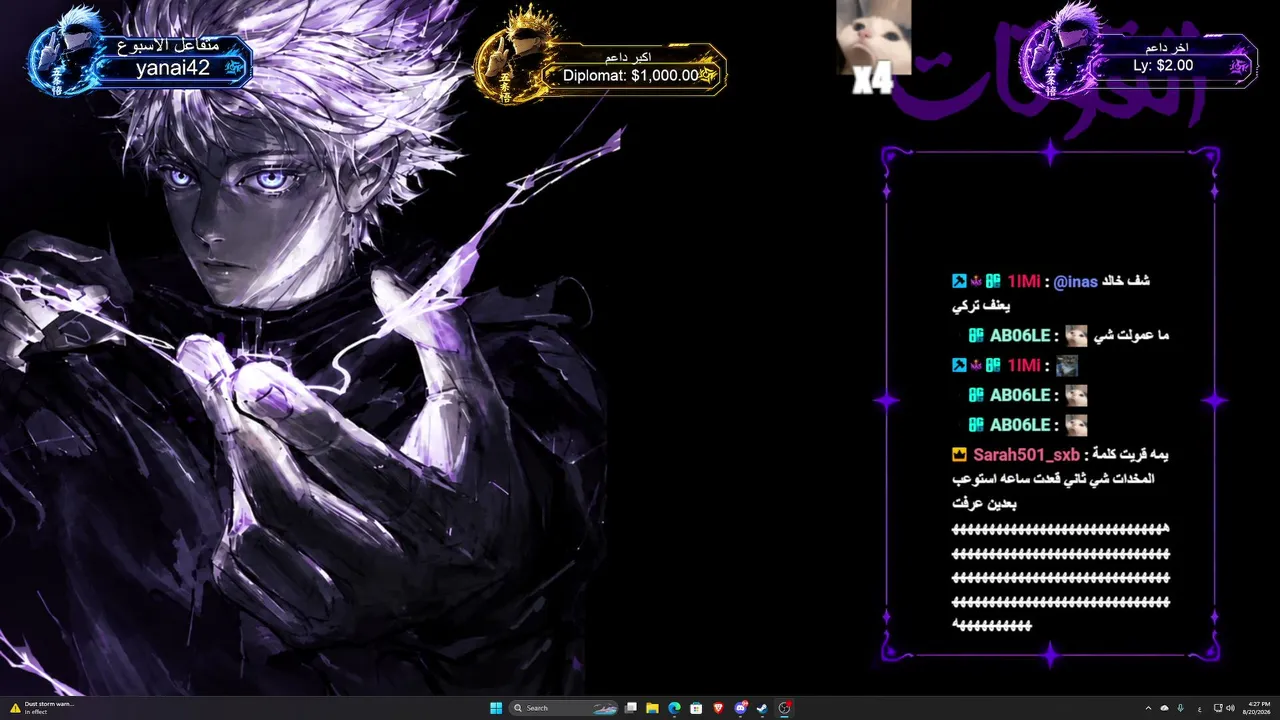1280x720 pixels.
Task: Open Microsoft Edge from the taskbar
Action: pos(674,708)
